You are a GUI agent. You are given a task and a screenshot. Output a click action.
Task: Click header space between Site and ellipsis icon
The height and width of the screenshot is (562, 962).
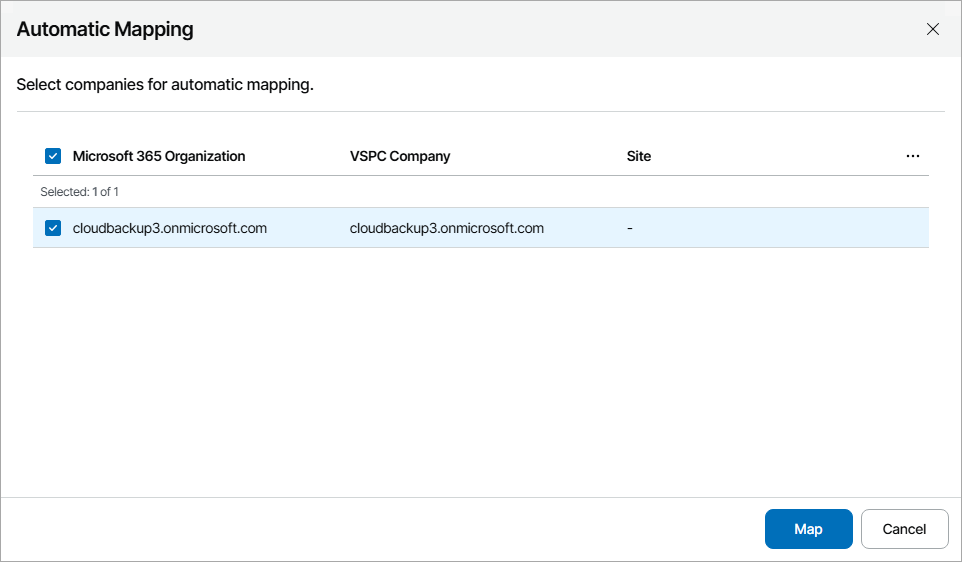pos(780,156)
